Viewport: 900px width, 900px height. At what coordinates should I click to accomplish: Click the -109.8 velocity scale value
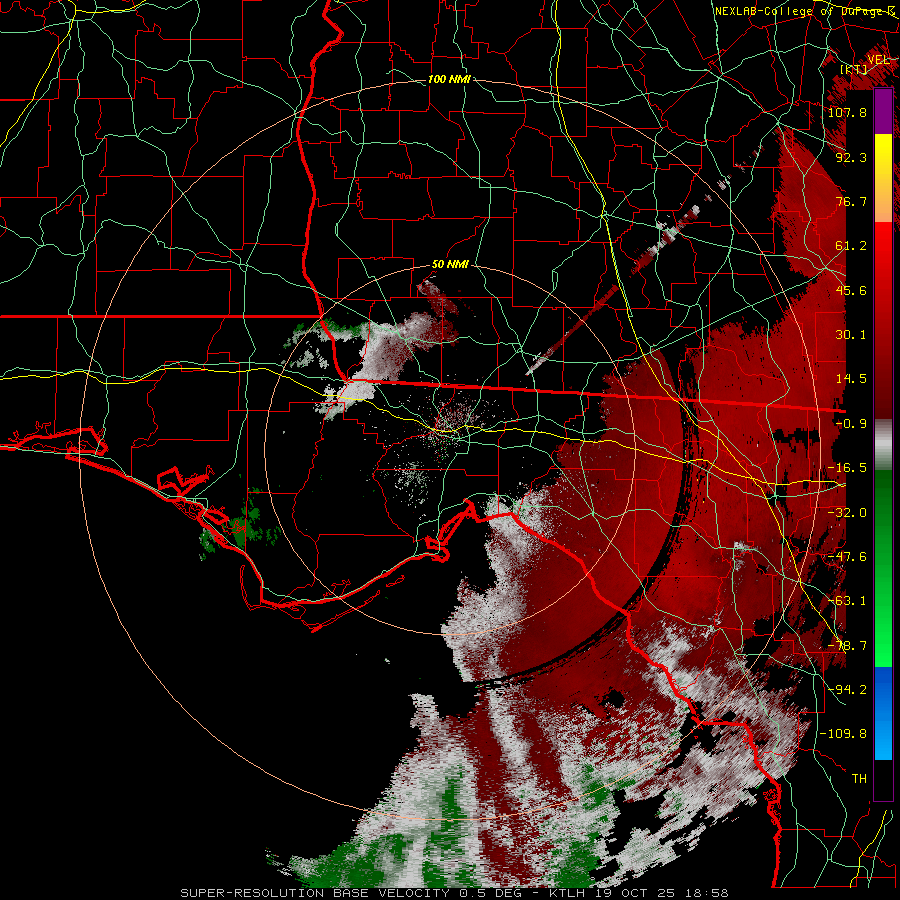click(843, 734)
